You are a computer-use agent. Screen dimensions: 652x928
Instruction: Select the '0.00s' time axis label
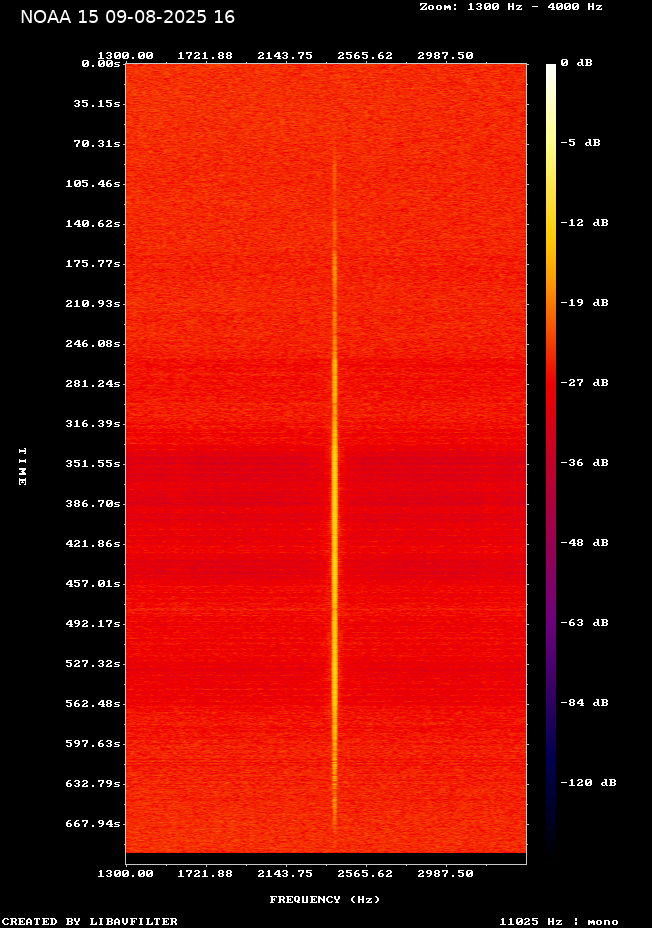coord(101,63)
